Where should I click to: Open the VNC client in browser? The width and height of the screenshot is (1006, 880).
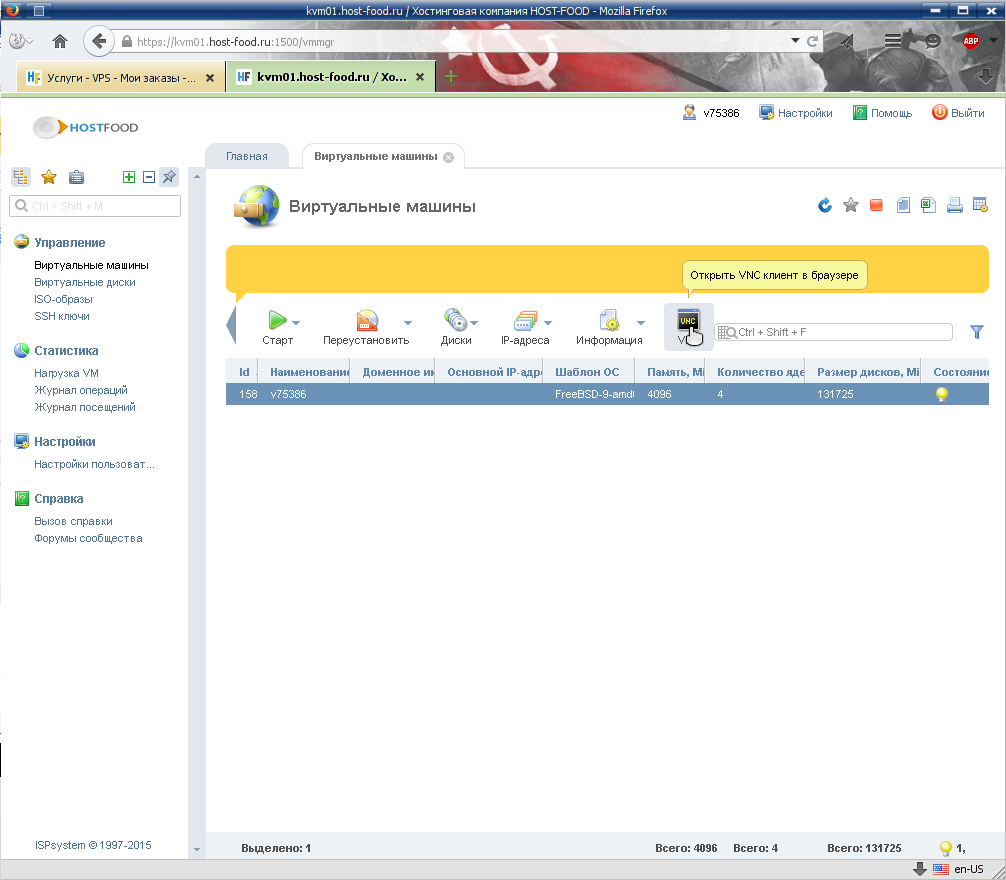click(x=688, y=325)
